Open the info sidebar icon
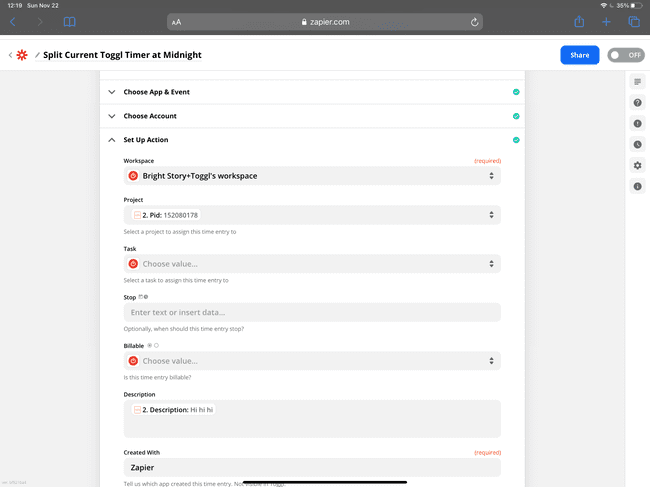The image size is (650, 487). click(x=637, y=186)
